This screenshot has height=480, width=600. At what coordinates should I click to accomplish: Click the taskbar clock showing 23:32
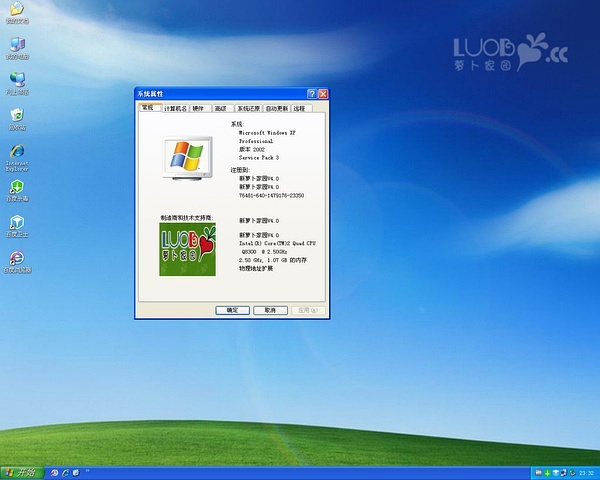pyautogui.click(x=584, y=472)
